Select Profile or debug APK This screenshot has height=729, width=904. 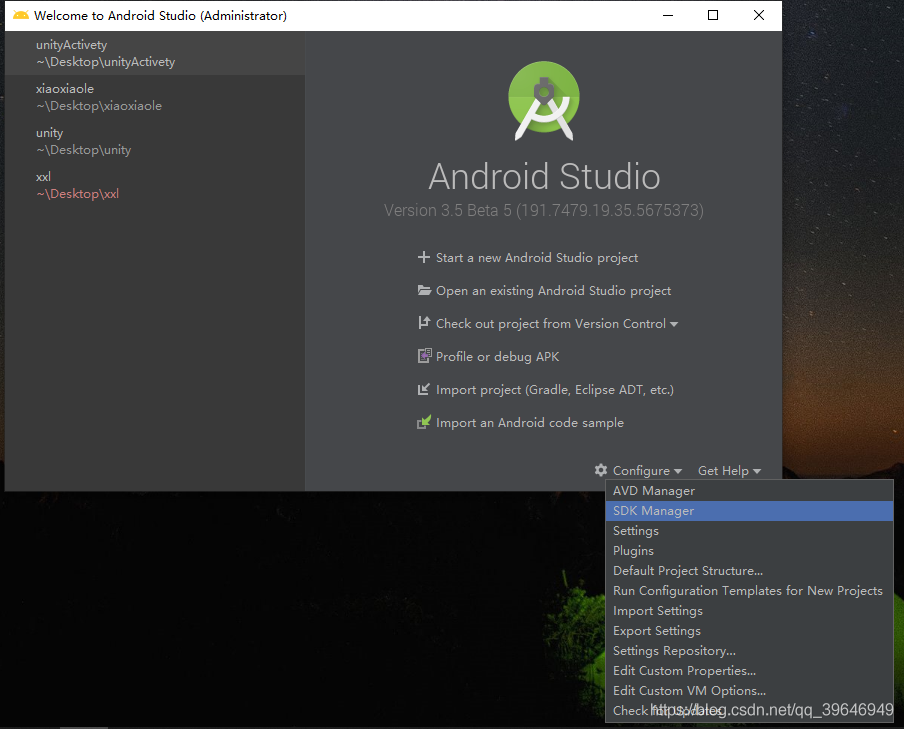498,356
